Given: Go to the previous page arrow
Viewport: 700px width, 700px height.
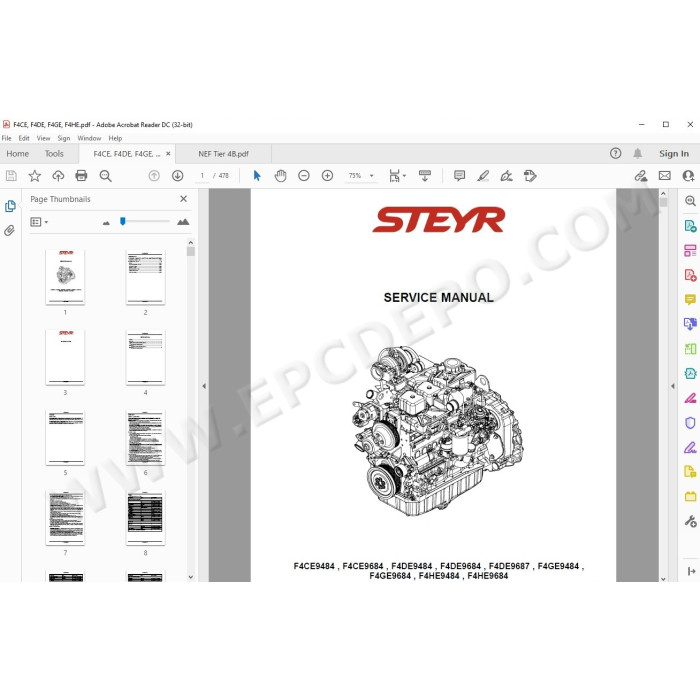Looking at the screenshot, I should (154, 176).
